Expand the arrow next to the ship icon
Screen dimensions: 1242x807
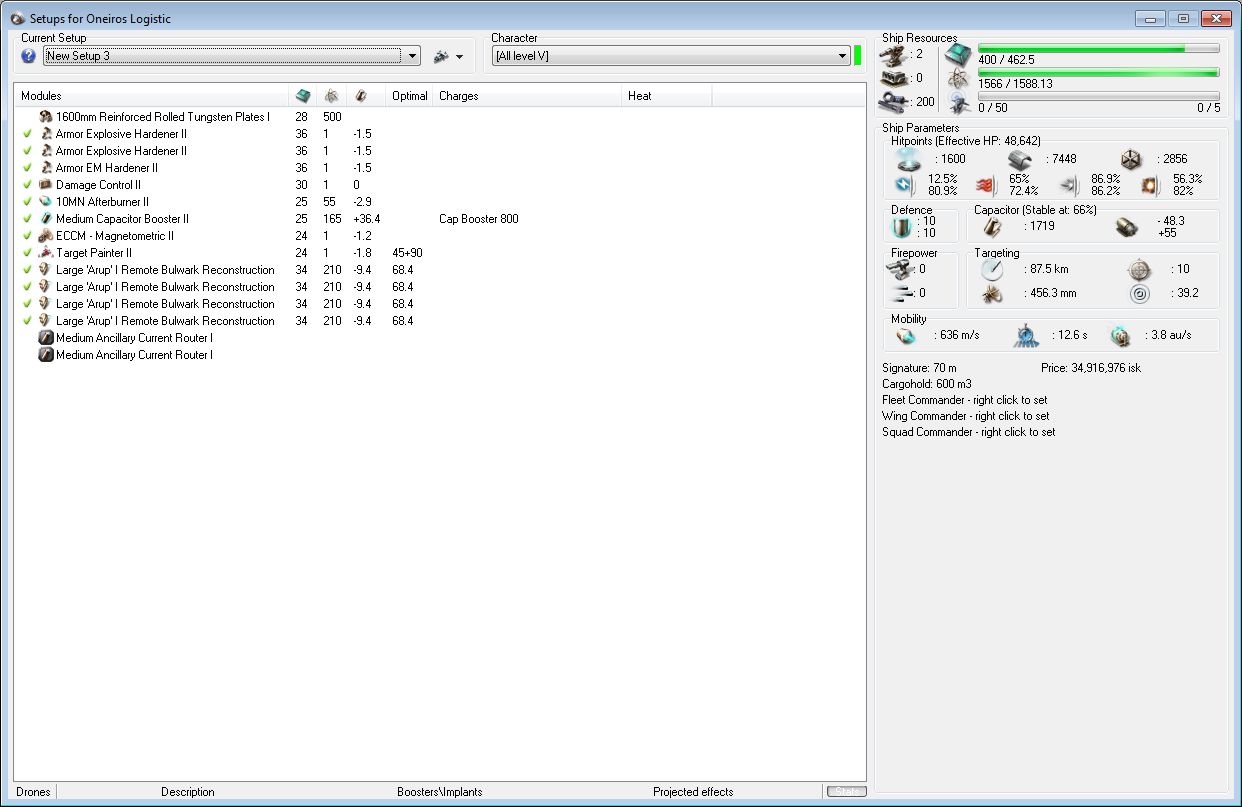pos(460,57)
